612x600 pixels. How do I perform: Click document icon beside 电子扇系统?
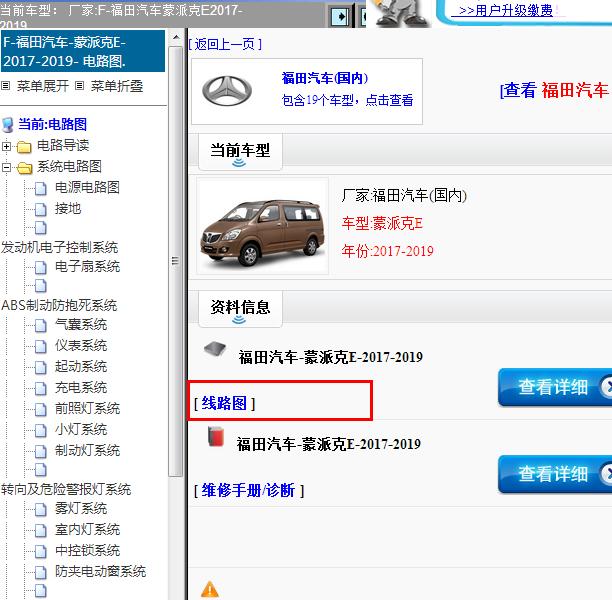41,267
